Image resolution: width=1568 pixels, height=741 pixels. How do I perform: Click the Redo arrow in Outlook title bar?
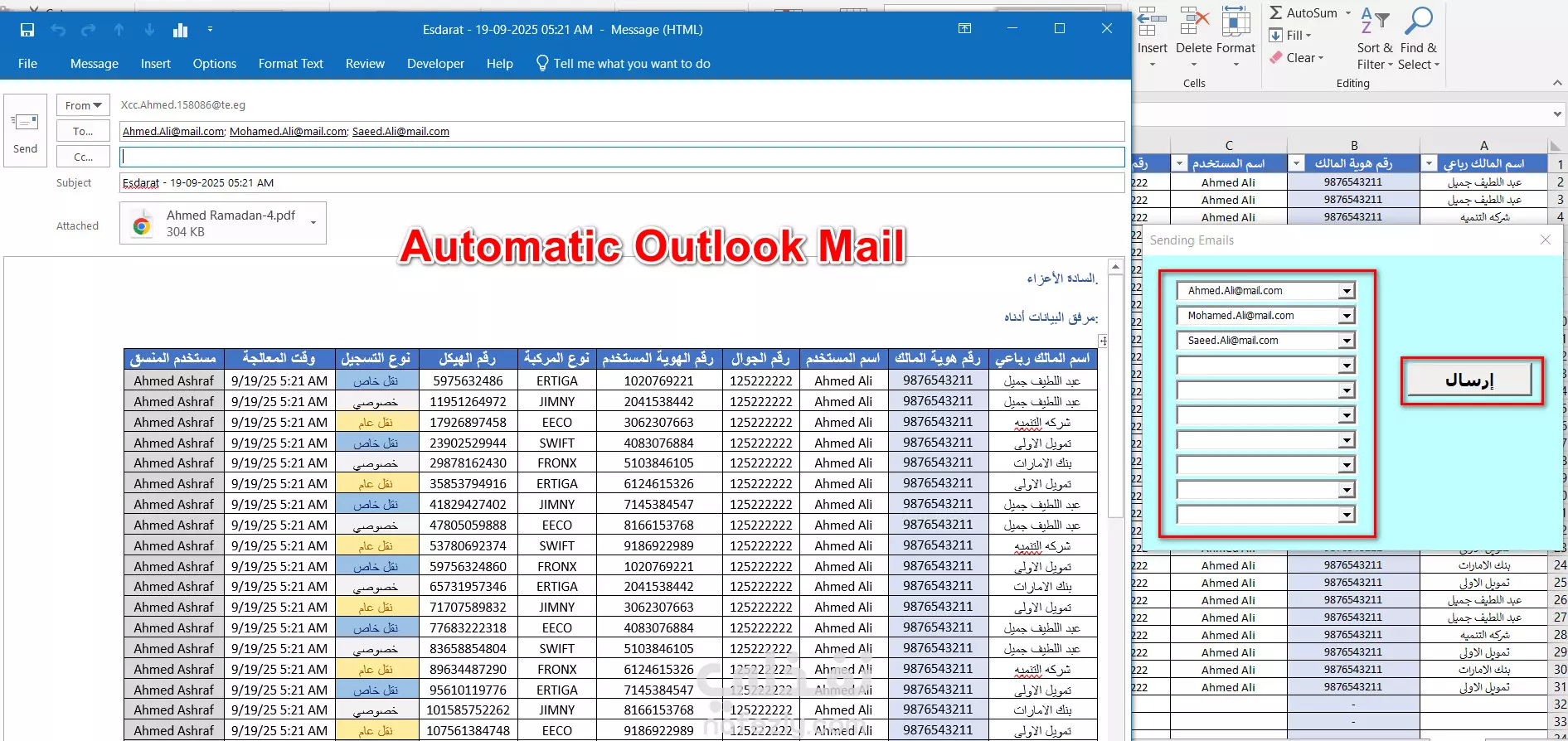89,30
